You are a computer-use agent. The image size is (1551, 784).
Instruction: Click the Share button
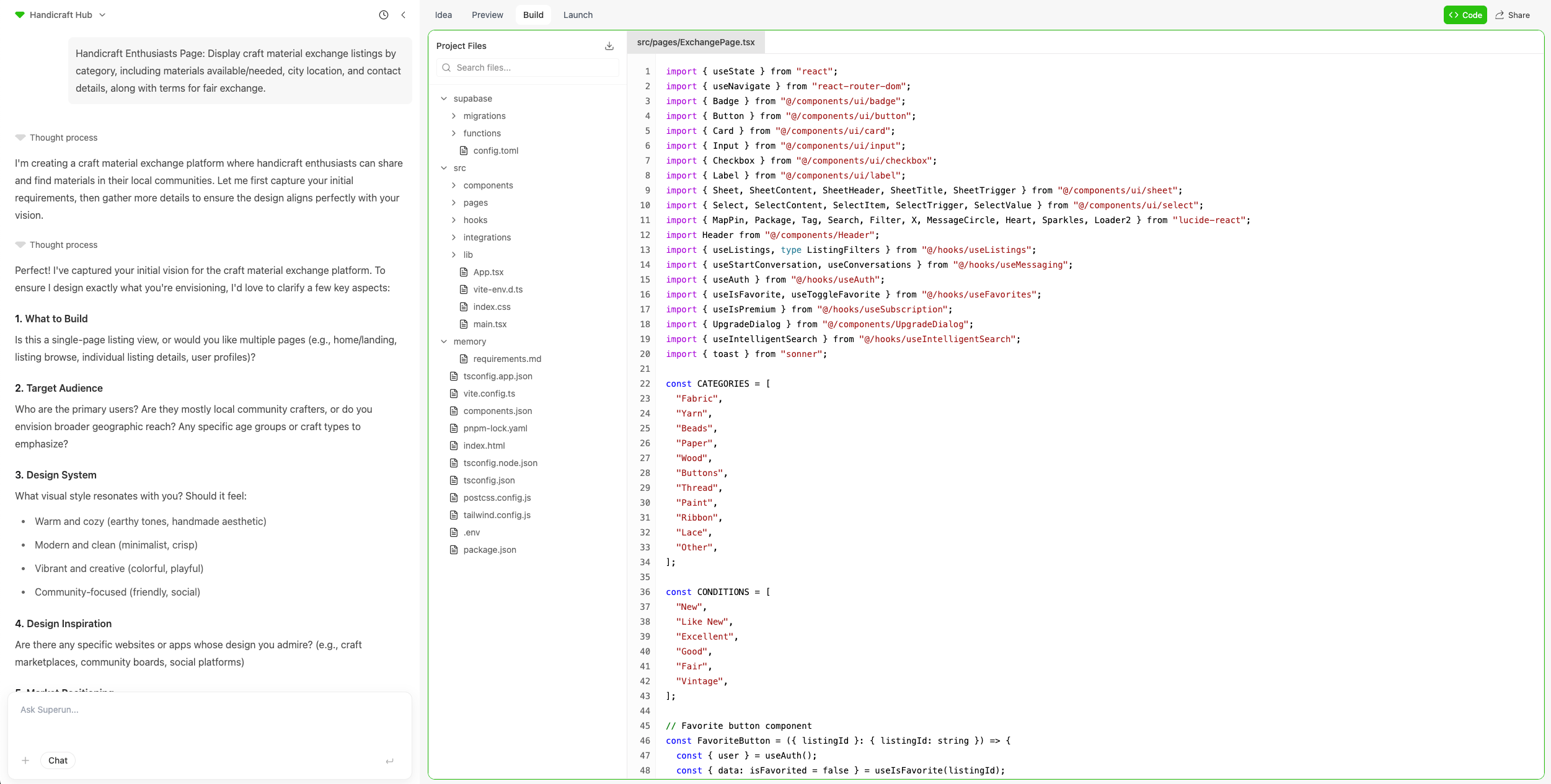[1513, 14]
